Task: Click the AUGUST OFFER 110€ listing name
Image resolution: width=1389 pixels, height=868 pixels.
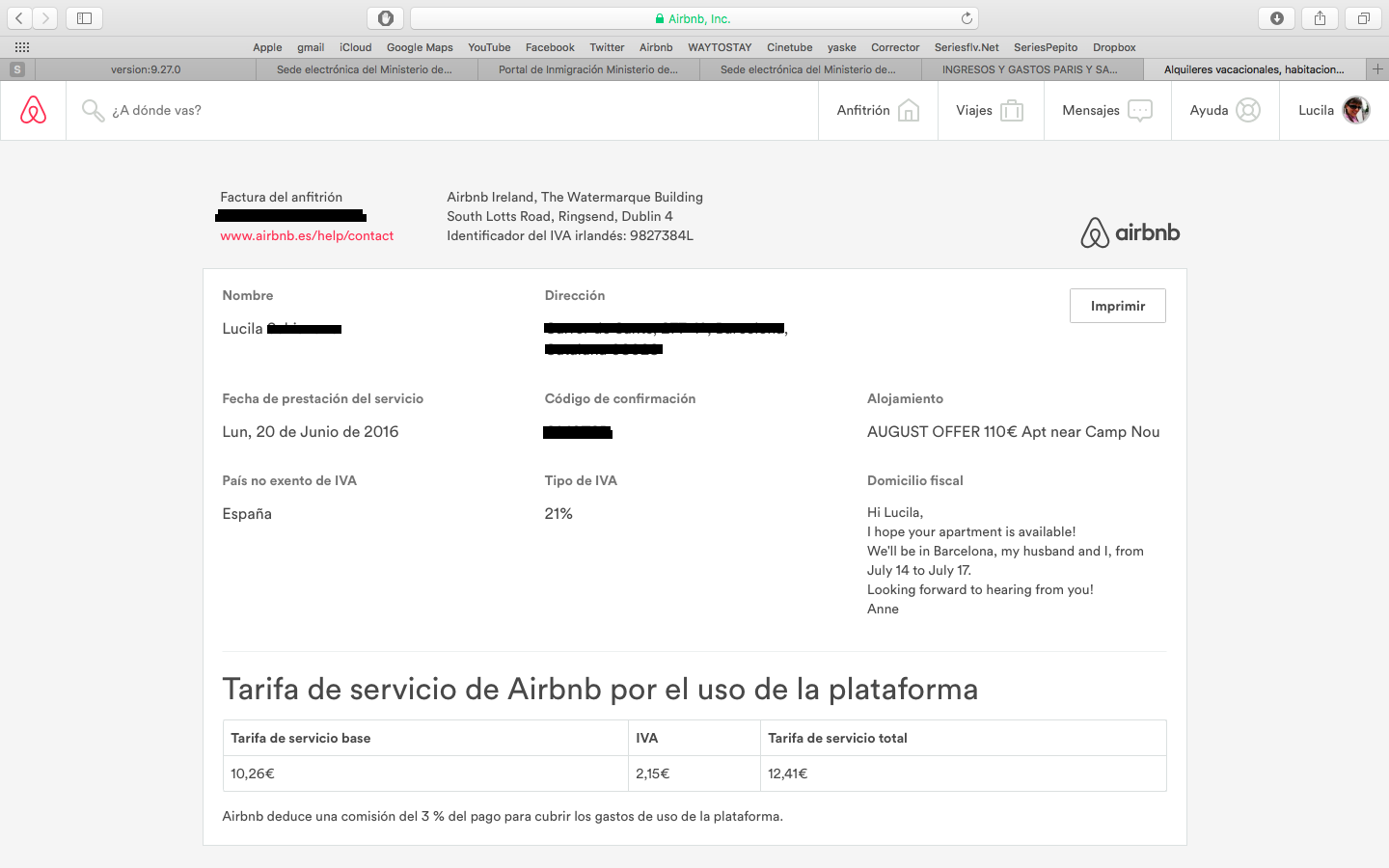Action: [x=1013, y=432]
